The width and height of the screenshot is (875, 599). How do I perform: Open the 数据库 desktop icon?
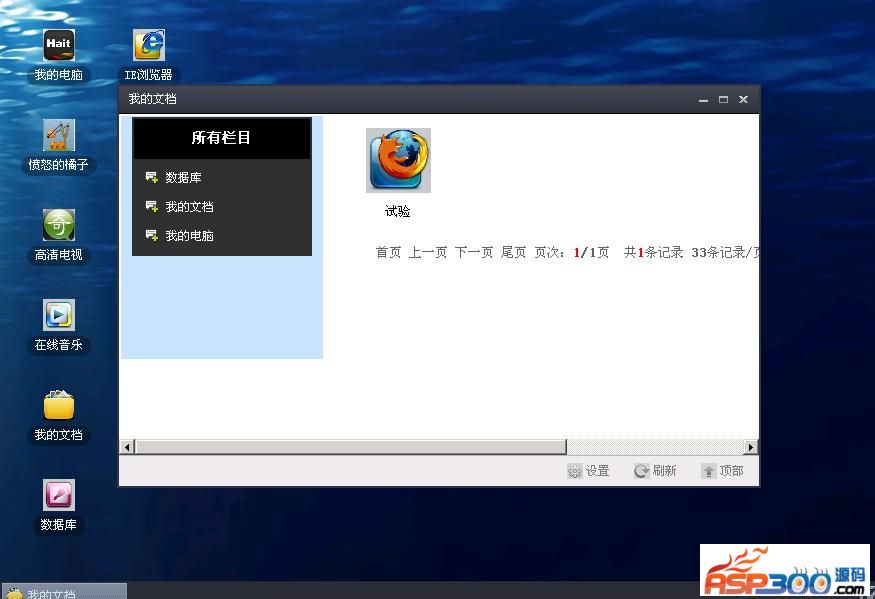[59, 496]
